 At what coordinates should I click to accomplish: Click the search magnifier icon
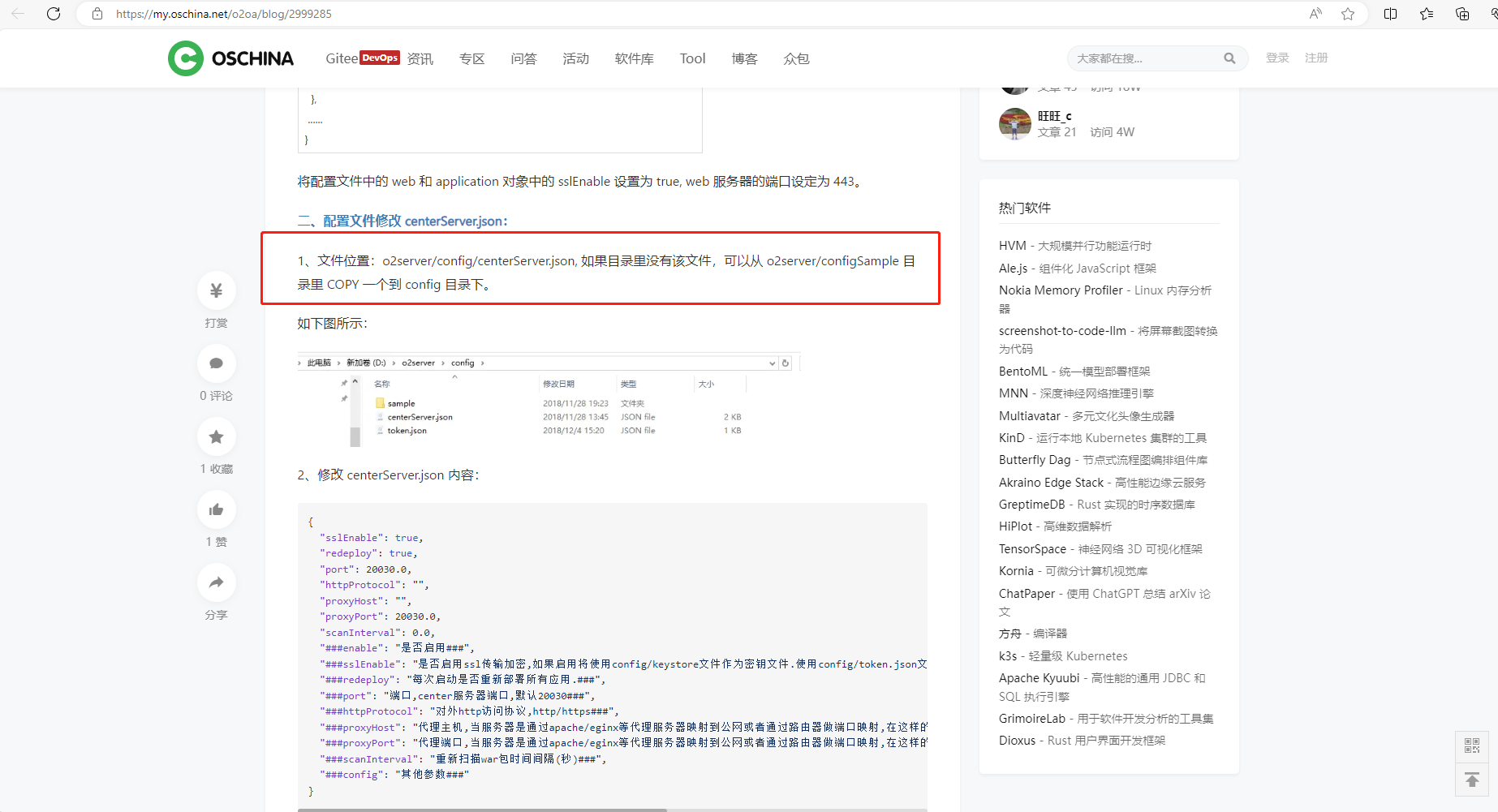pyautogui.click(x=1229, y=58)
